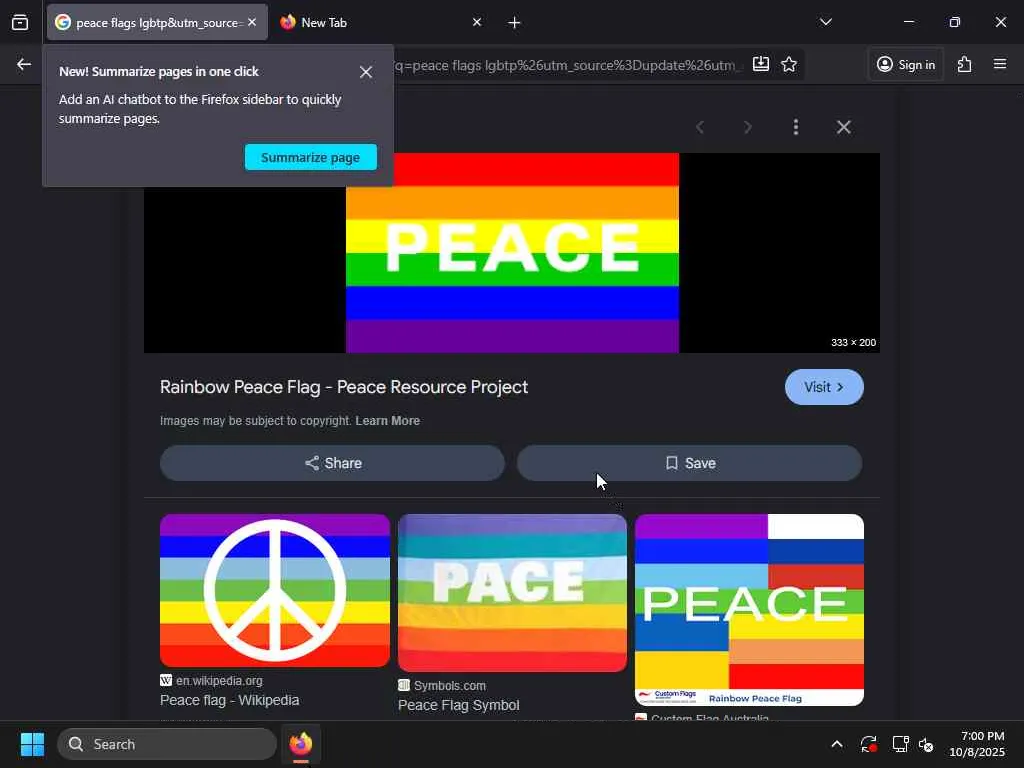Close the New Tab tab
This screenshot has width=1024, height=768.
(x=477, y=22)
